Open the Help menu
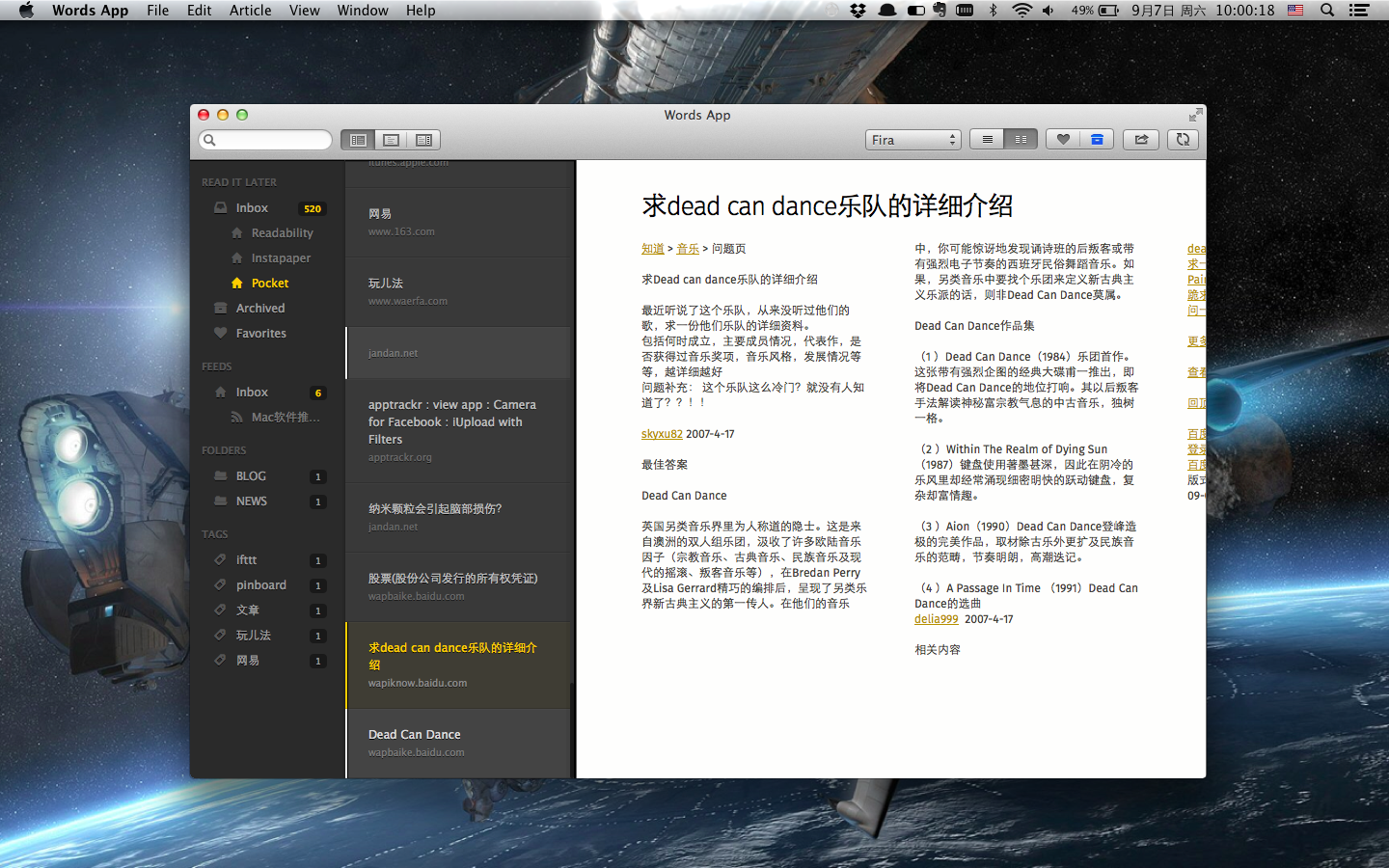1389x868 pixels. click(421, 11)
